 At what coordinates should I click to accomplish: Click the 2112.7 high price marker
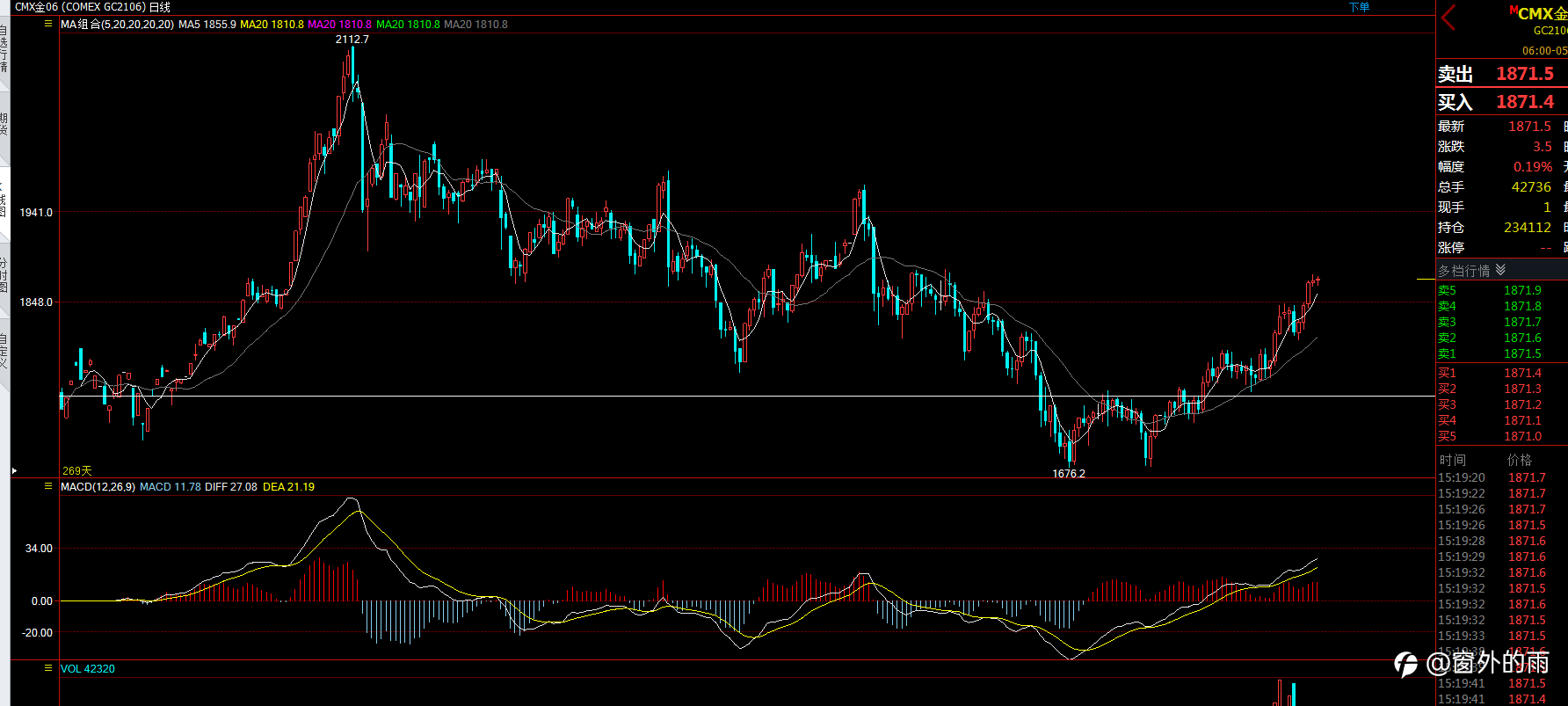352,40
